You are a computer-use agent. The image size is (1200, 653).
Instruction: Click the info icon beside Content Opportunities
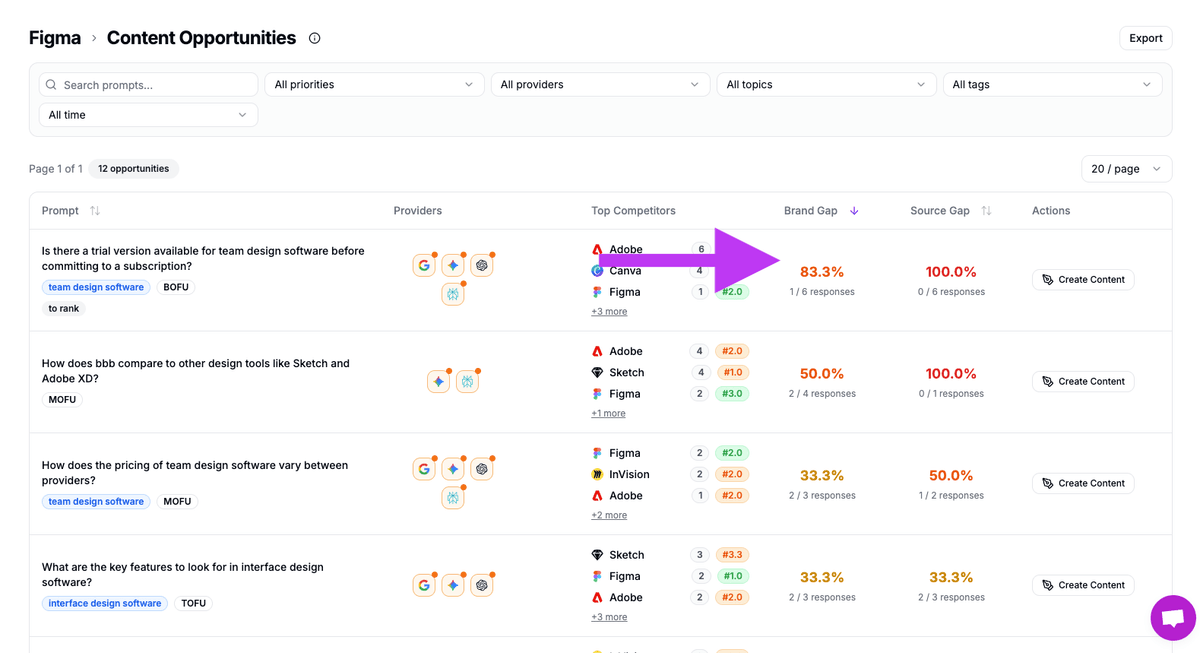(x=315, y=38)
